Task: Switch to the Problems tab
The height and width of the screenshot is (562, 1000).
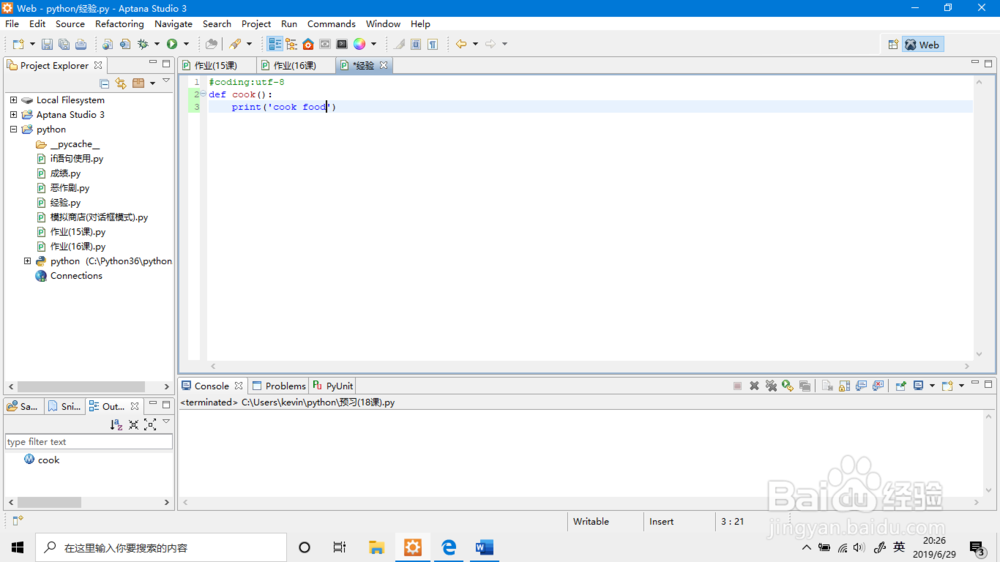Action: pyautogui.click(x=279, y=386)
